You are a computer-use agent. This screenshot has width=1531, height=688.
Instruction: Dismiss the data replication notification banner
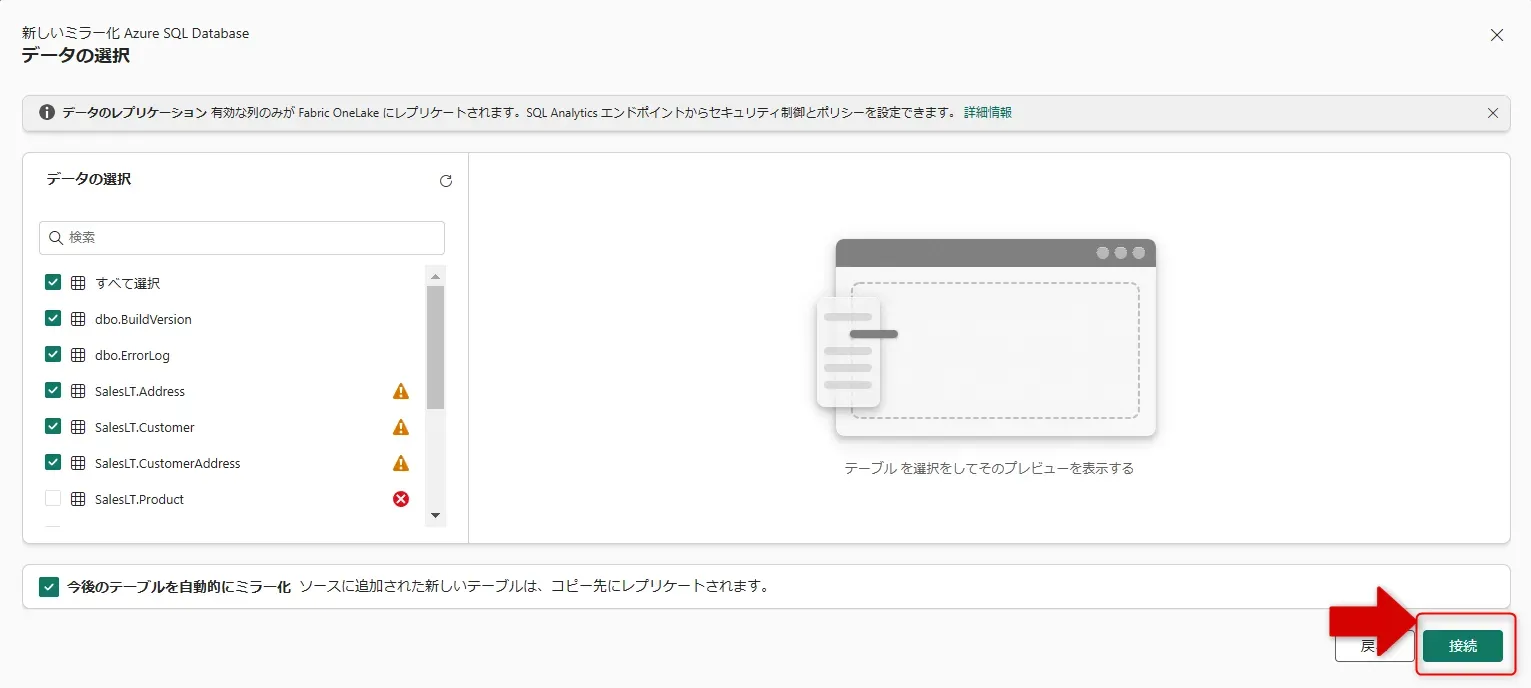1493,112
